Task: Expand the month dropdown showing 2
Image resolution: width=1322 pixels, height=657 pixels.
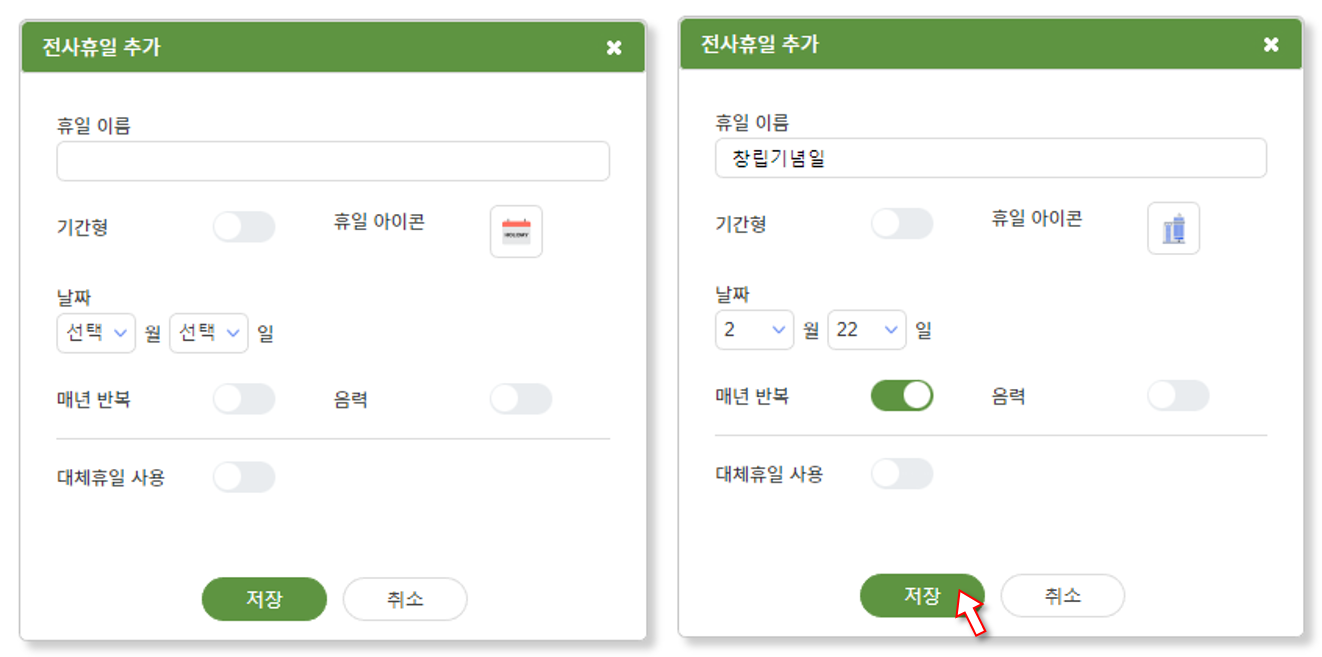Action: click(x=754, y=329)
